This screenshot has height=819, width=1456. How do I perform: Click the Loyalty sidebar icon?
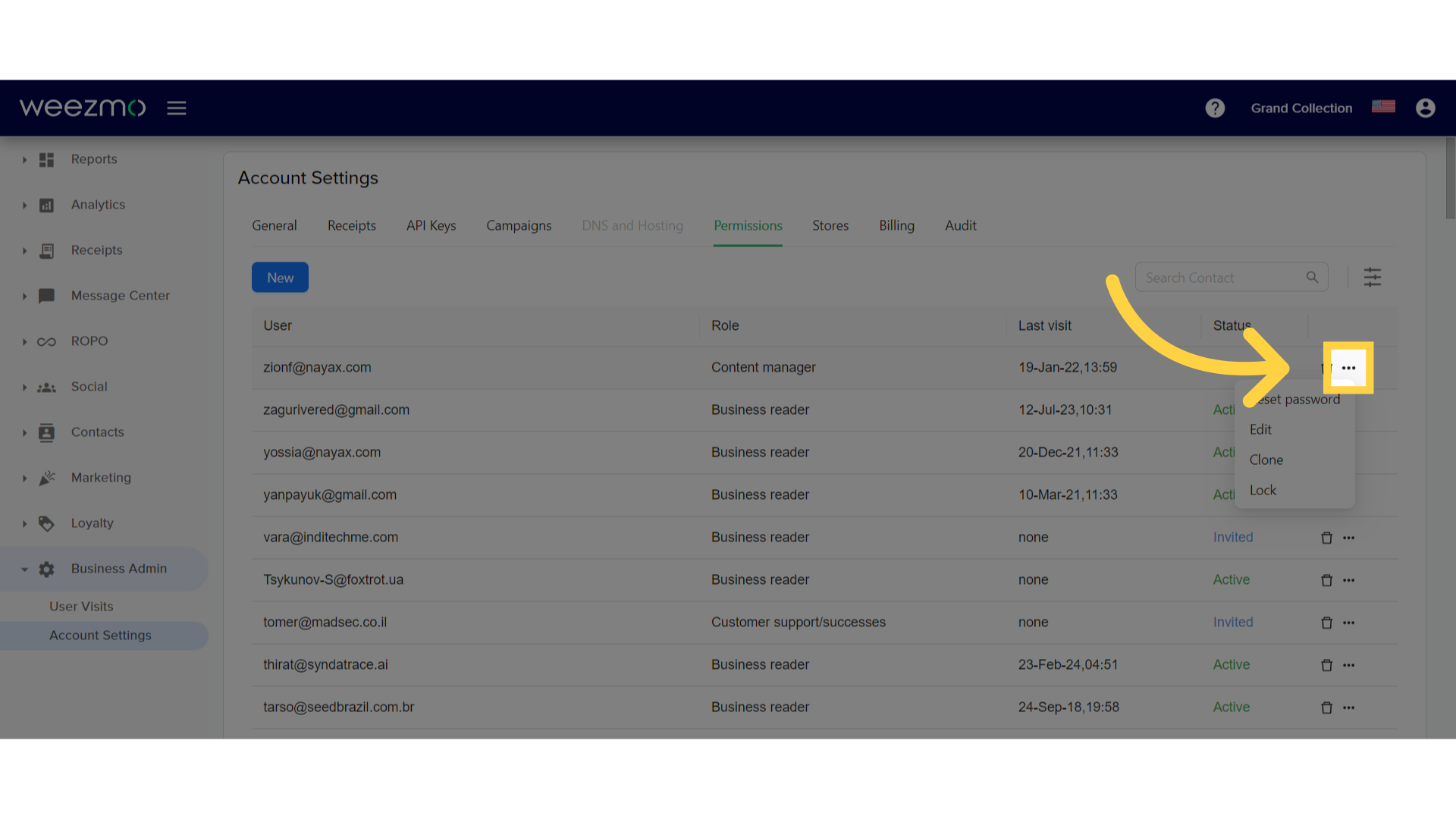[x=45, y=522]
